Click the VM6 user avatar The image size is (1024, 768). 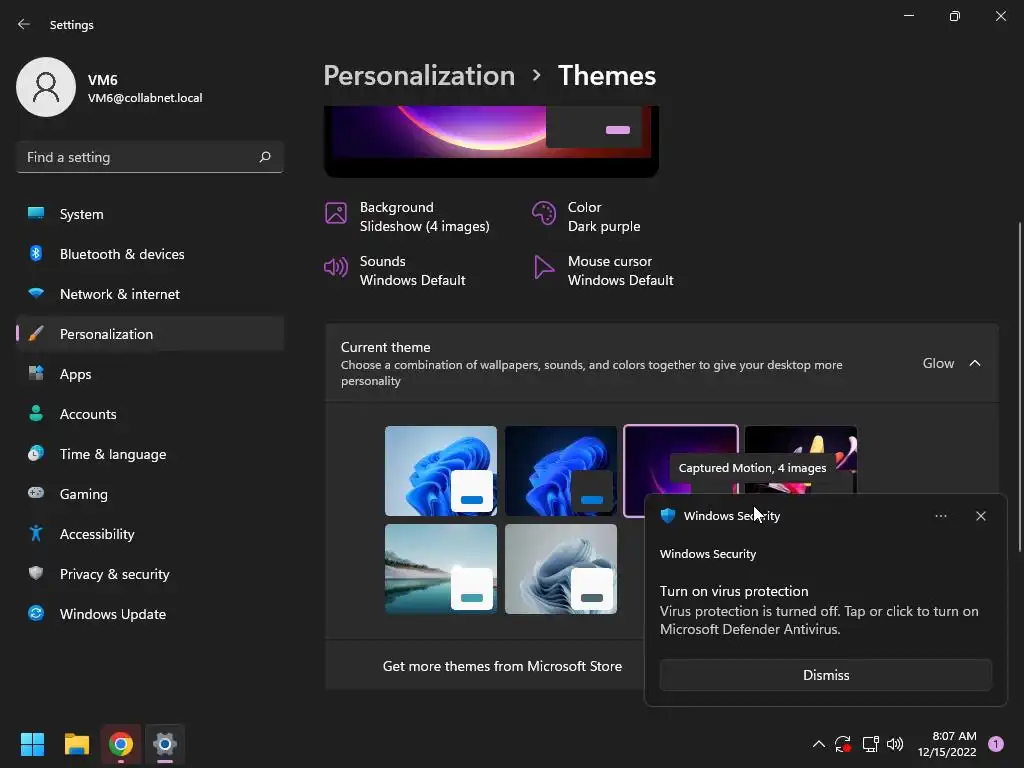pyautogui.click(x=46, y=87)
